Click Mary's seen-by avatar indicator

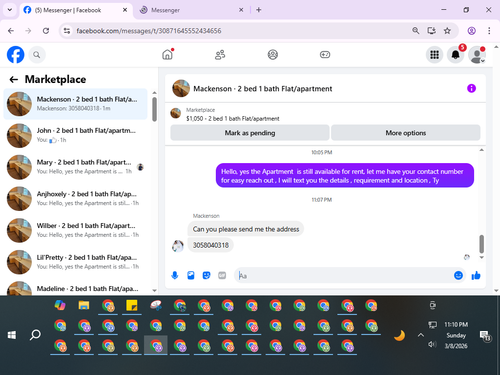140,167
